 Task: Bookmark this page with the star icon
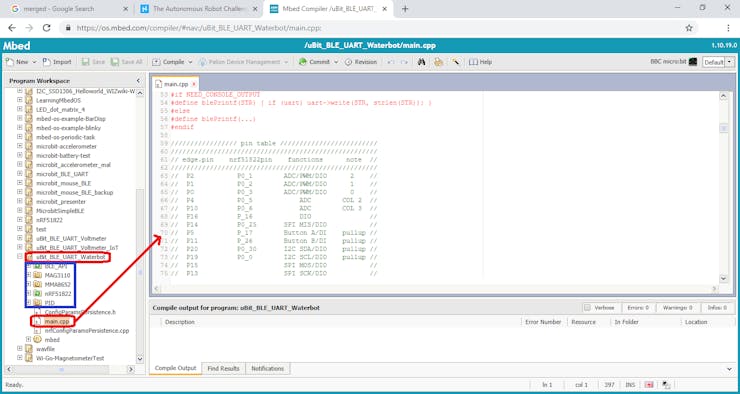coord(689,28)
